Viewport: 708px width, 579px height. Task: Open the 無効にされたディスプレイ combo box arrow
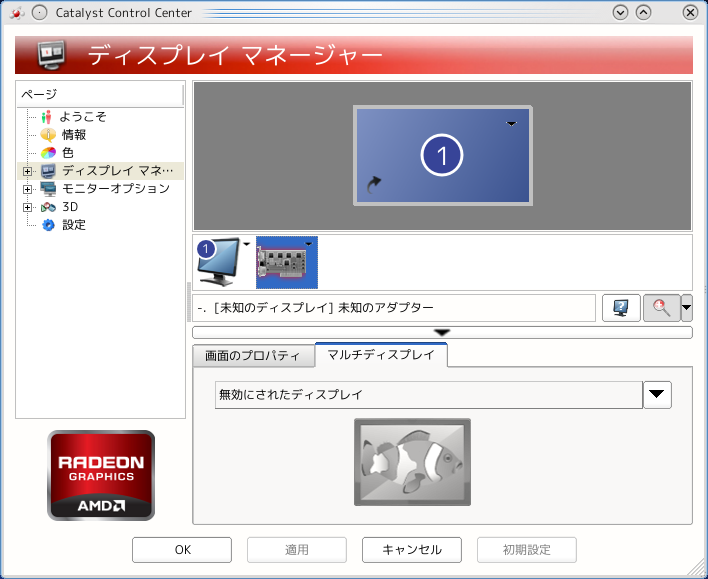pos(657,395)
